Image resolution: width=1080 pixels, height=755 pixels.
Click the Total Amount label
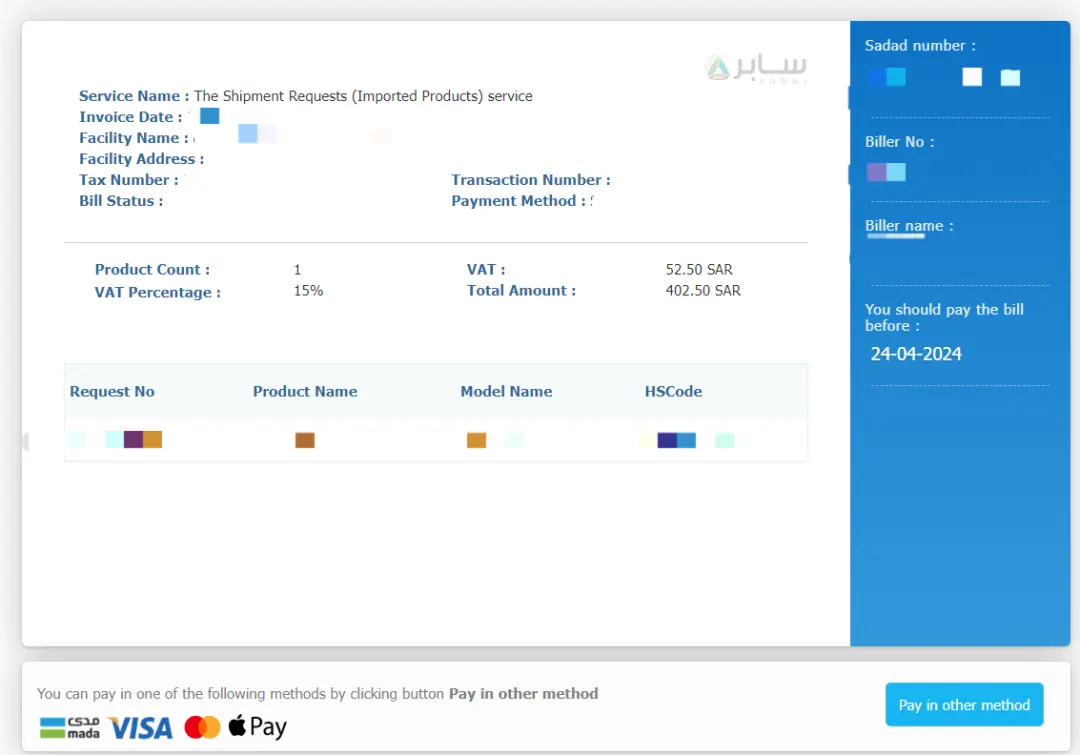click(521, 291)
